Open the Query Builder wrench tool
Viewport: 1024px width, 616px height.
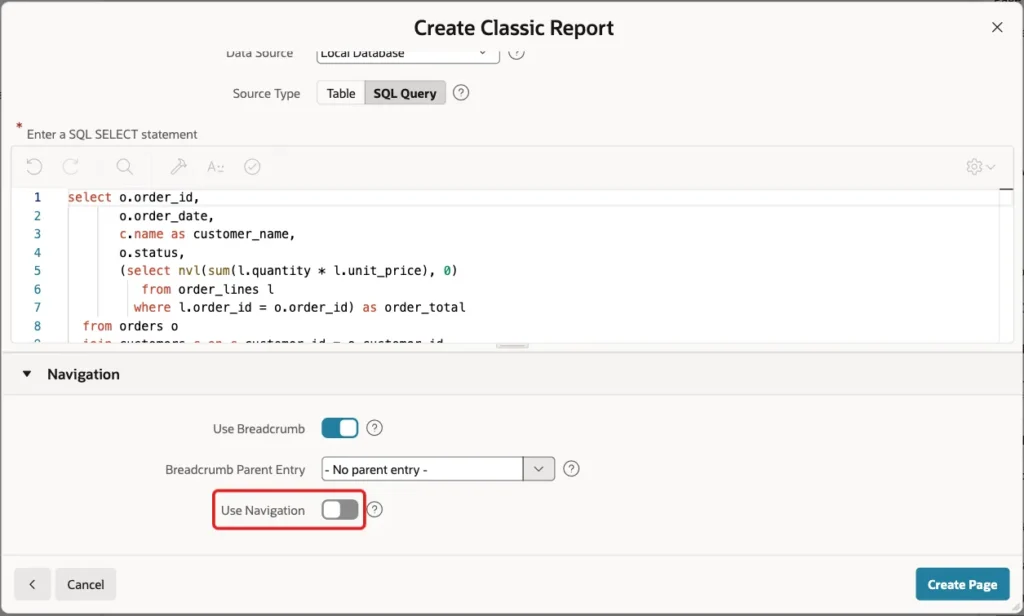tap(178, 167)
